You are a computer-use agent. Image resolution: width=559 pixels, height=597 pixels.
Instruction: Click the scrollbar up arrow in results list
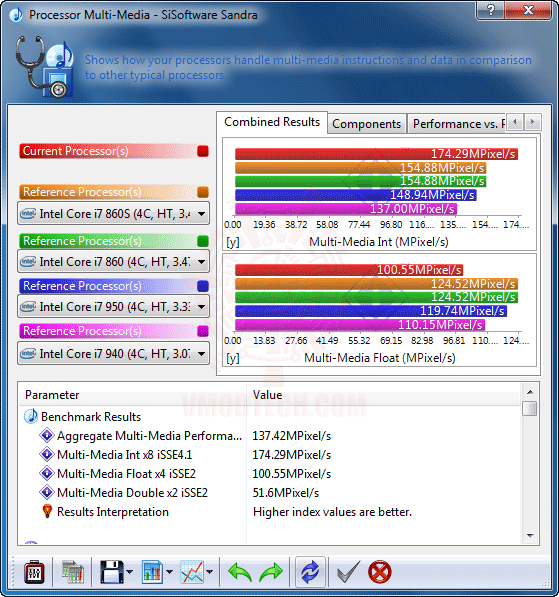pyautogui.click(x=530, y=392)
